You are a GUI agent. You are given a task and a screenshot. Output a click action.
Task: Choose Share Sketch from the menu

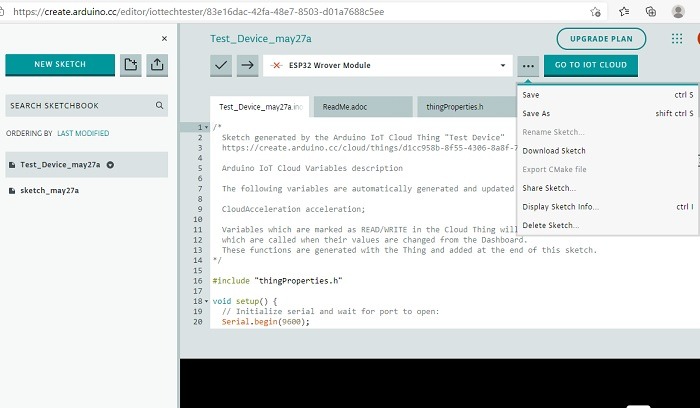pos(607,188)
